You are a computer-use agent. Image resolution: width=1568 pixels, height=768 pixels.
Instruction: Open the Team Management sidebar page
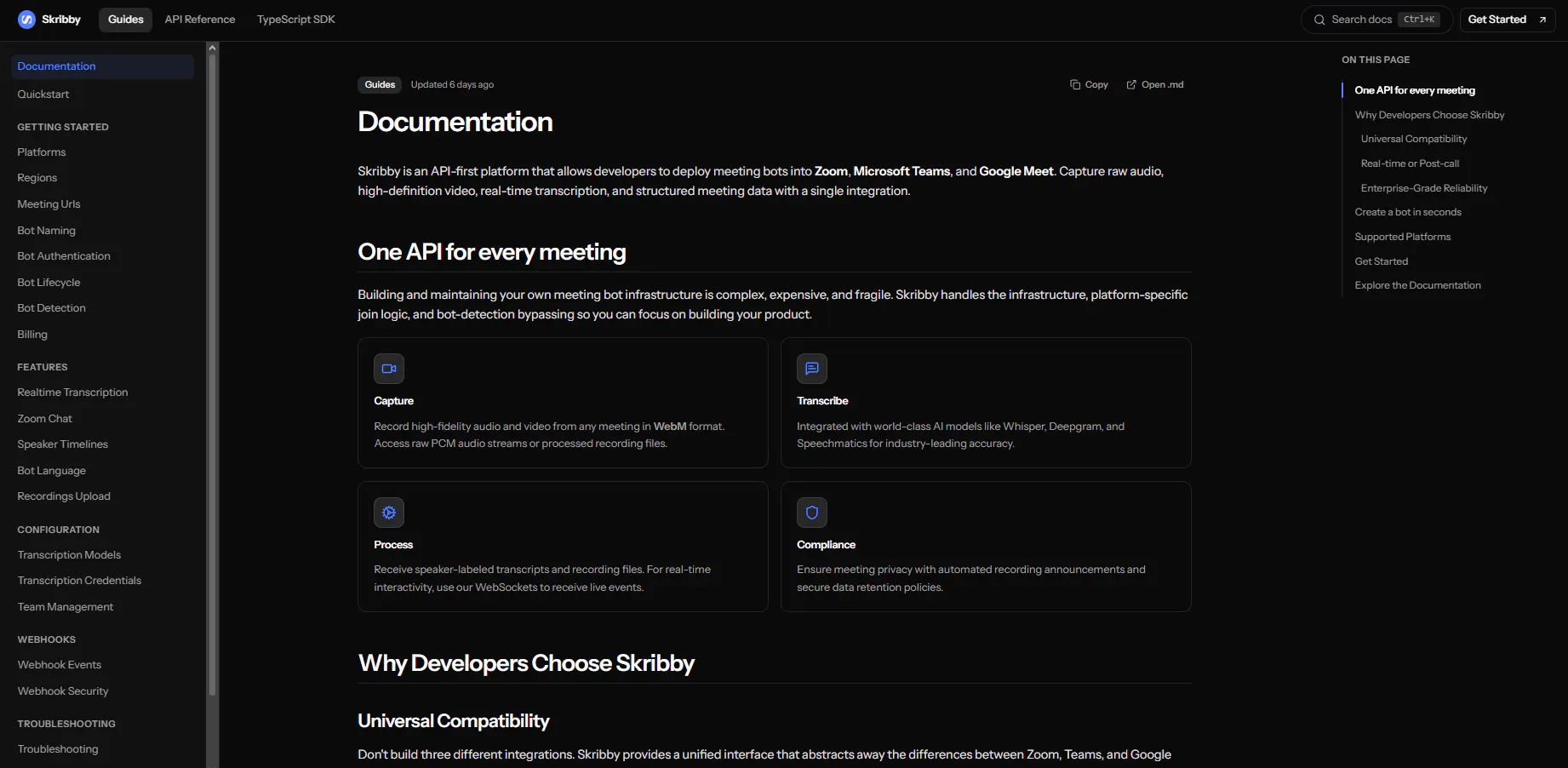pyautogui.click(x=66, y=607)
